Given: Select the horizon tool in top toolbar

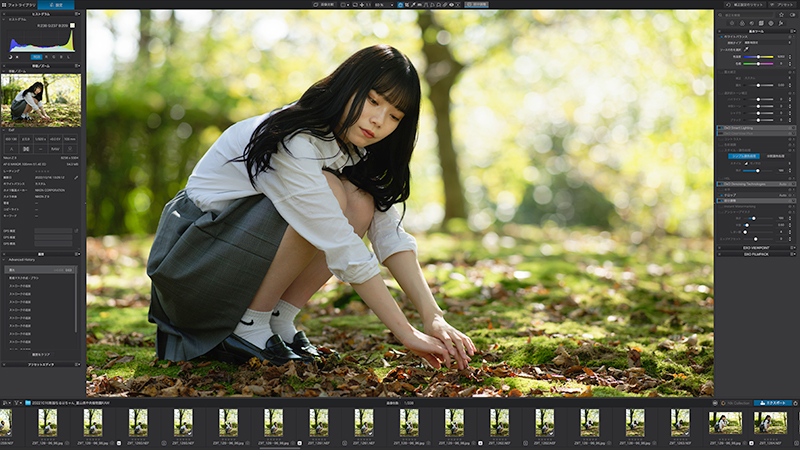Looking at the screenshot, I should point(419,5).
